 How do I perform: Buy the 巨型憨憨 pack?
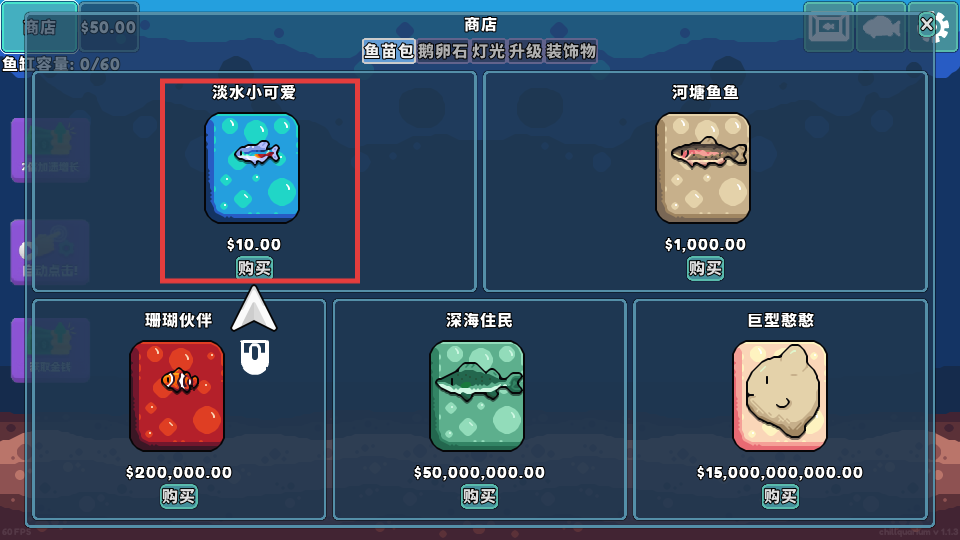coord(780,496)
